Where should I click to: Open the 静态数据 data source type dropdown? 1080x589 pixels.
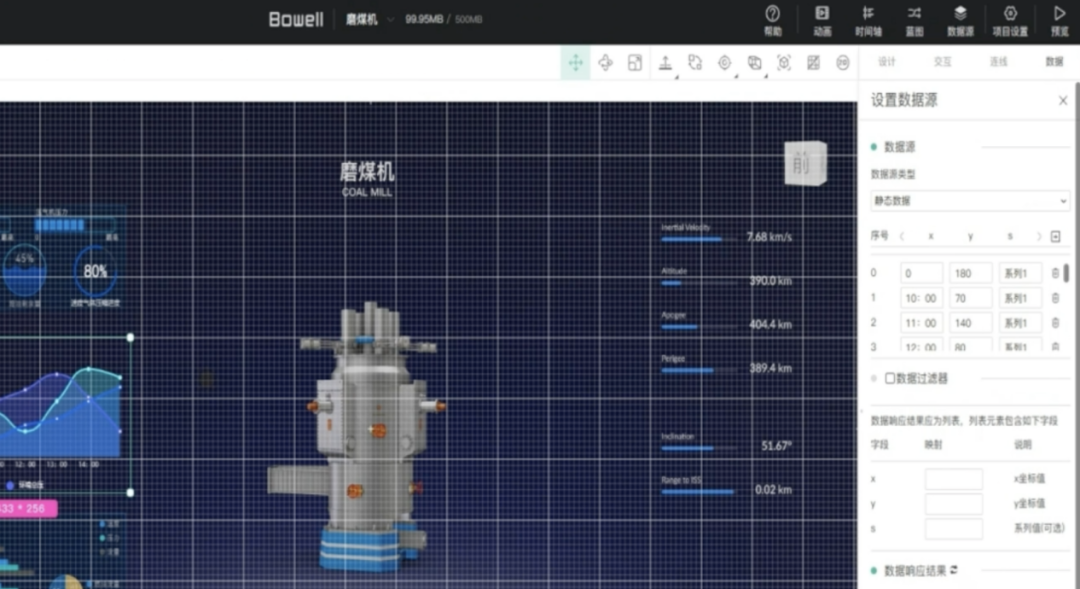point(969,201)
